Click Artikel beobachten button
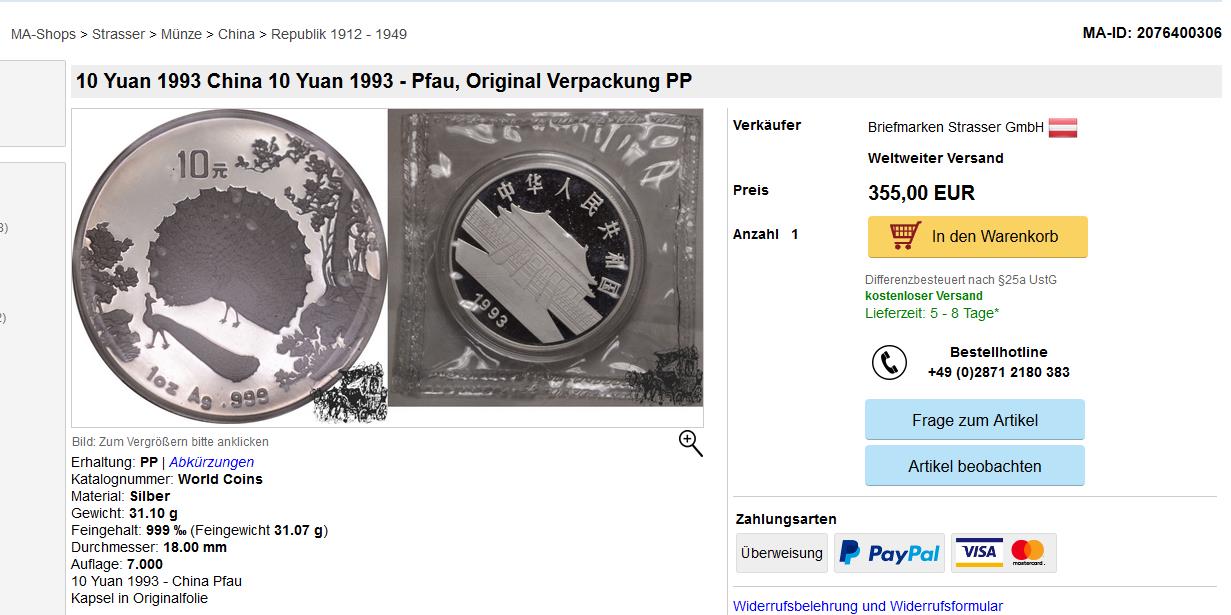 pyautogui.click(x=975, y=466)
